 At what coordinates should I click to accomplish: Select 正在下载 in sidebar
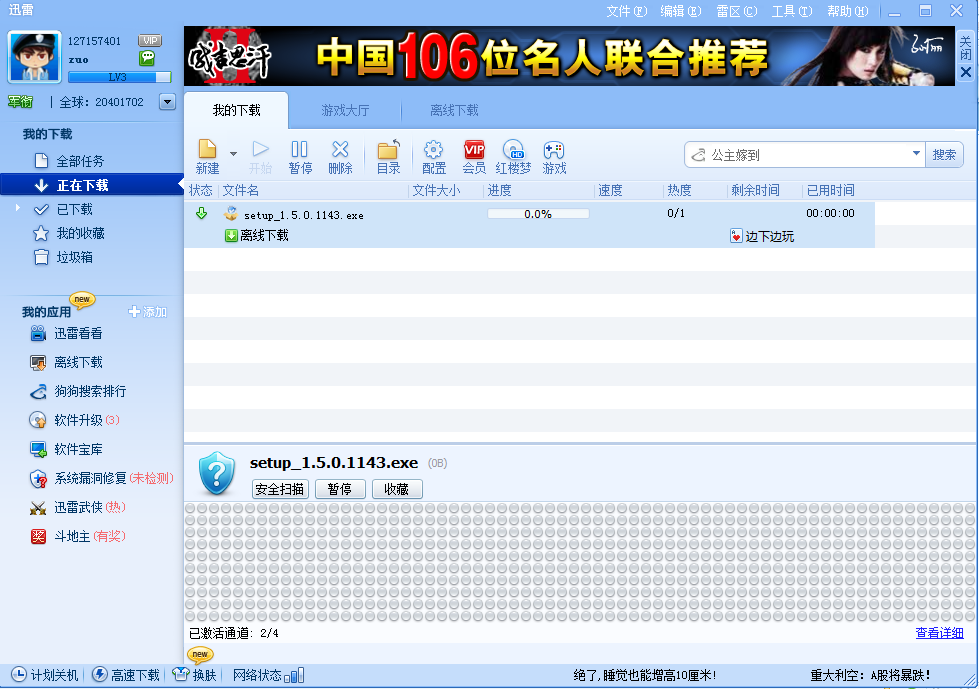[92, 185]
